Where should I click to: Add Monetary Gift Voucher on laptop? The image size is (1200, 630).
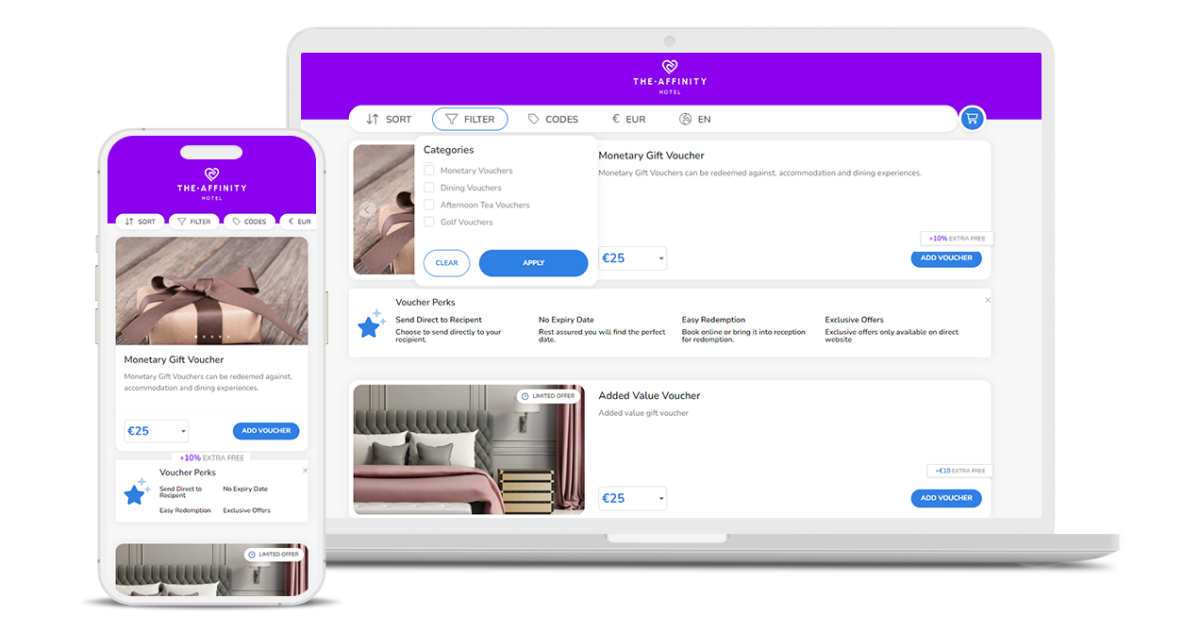[x=946, y=258]
